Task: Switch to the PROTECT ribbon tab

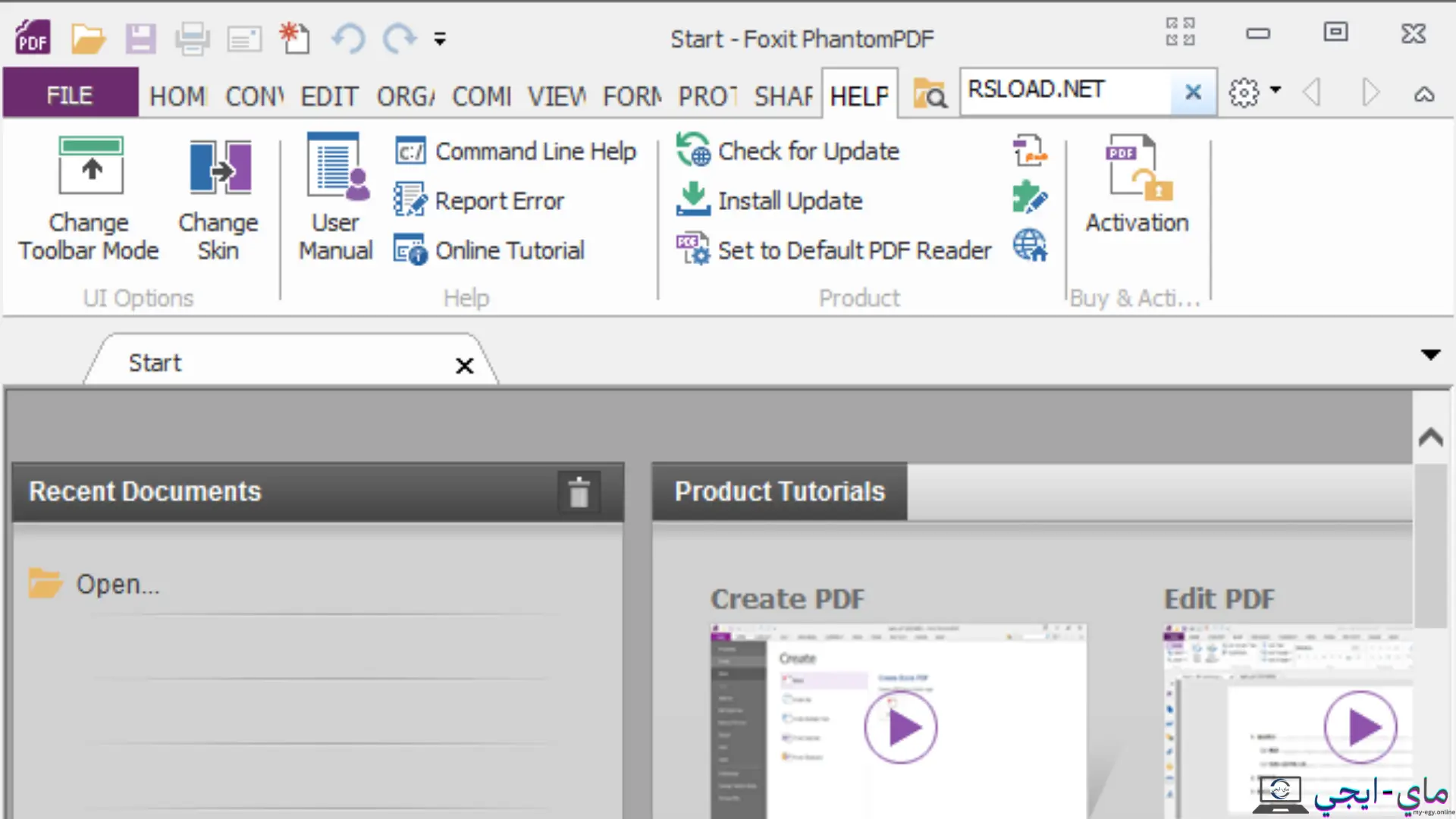Action: click(708, 96)
